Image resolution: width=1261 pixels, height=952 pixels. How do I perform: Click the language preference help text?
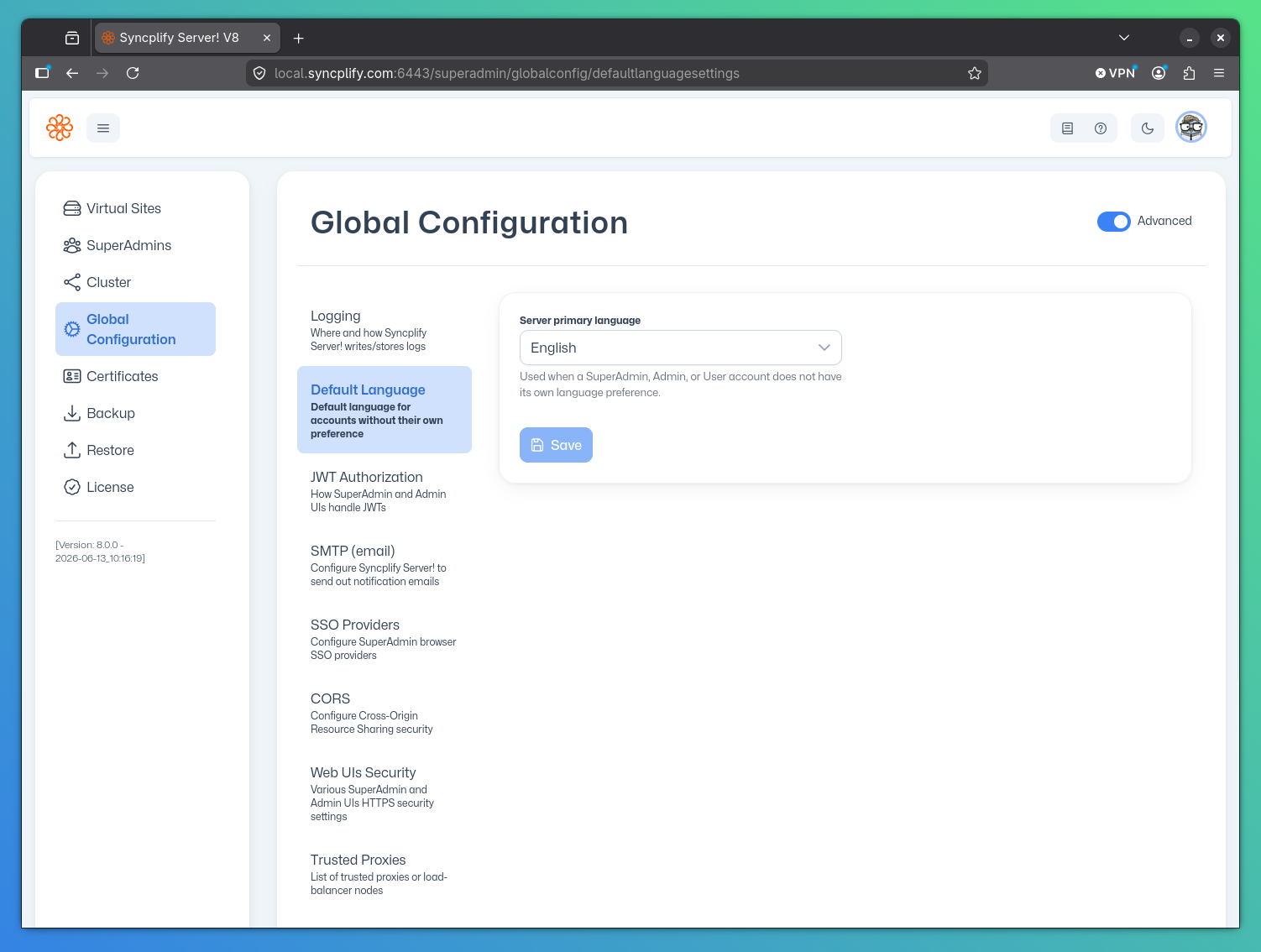point(681,384)
